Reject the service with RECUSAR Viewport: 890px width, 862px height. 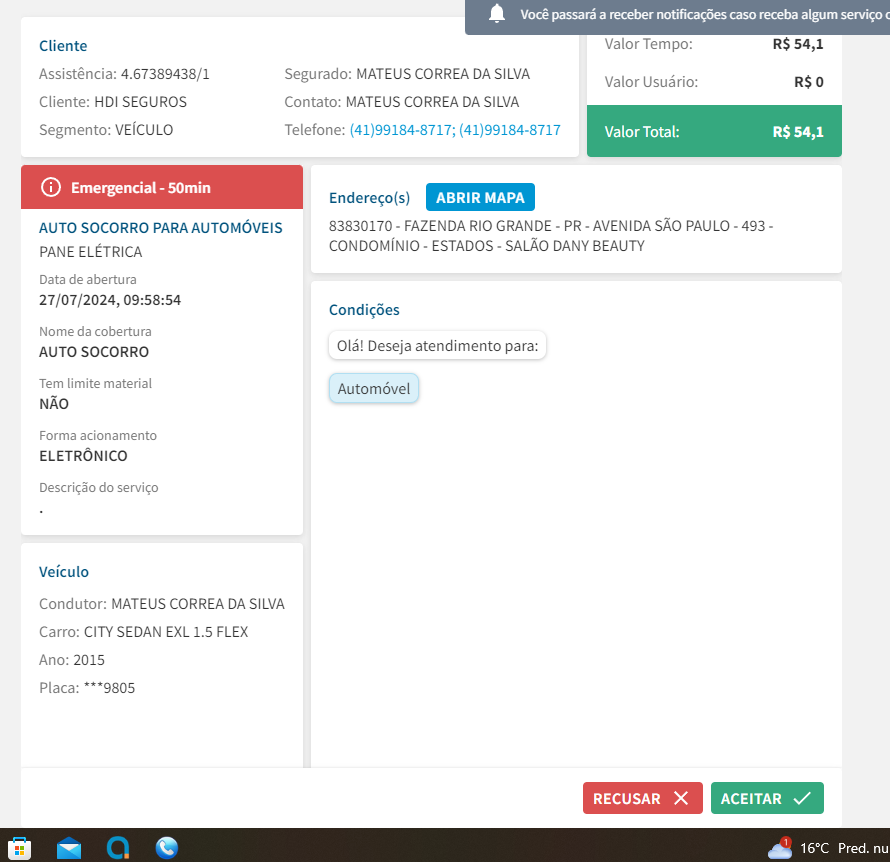[x=643, y=798]
